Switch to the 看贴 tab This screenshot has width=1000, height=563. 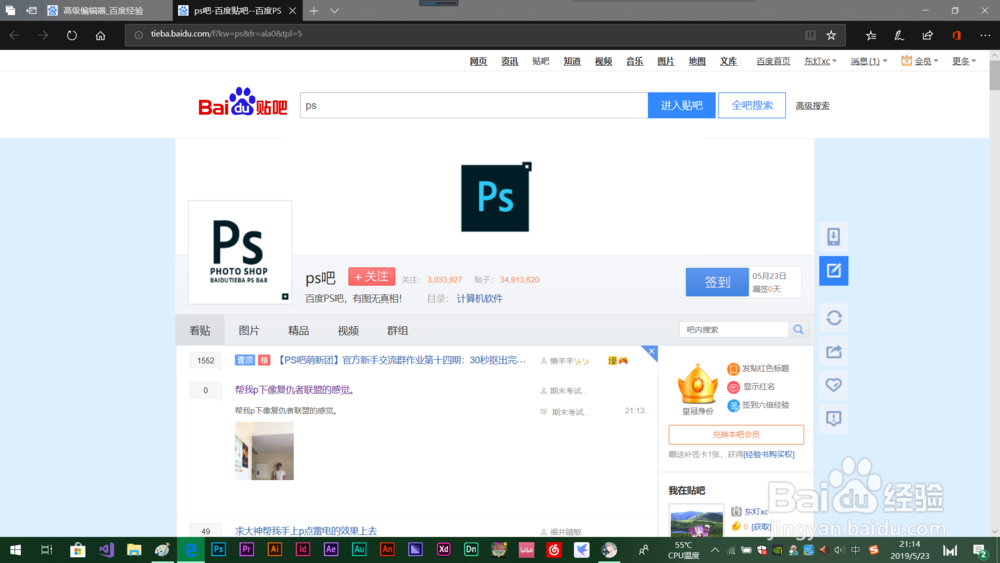pos(200,330)
